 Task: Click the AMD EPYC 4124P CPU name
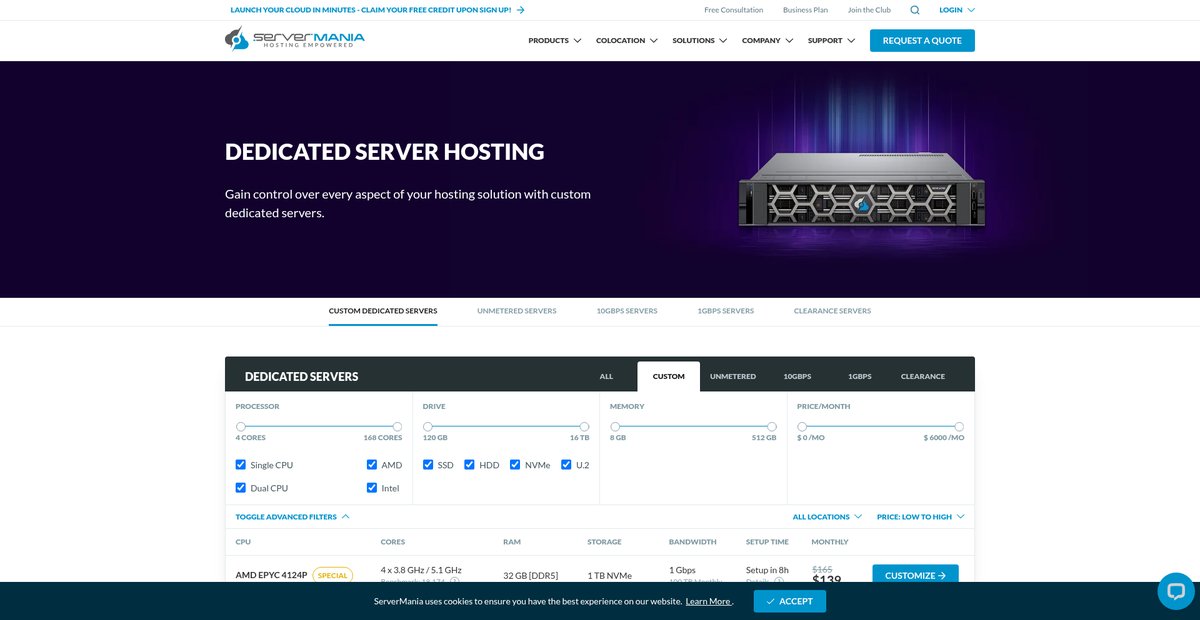[x=271, y=575]
